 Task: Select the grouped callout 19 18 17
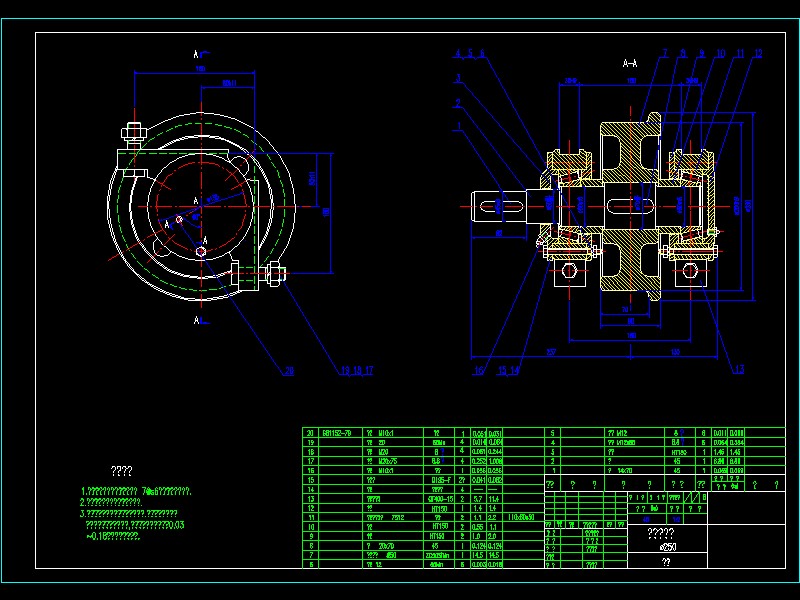357,371
